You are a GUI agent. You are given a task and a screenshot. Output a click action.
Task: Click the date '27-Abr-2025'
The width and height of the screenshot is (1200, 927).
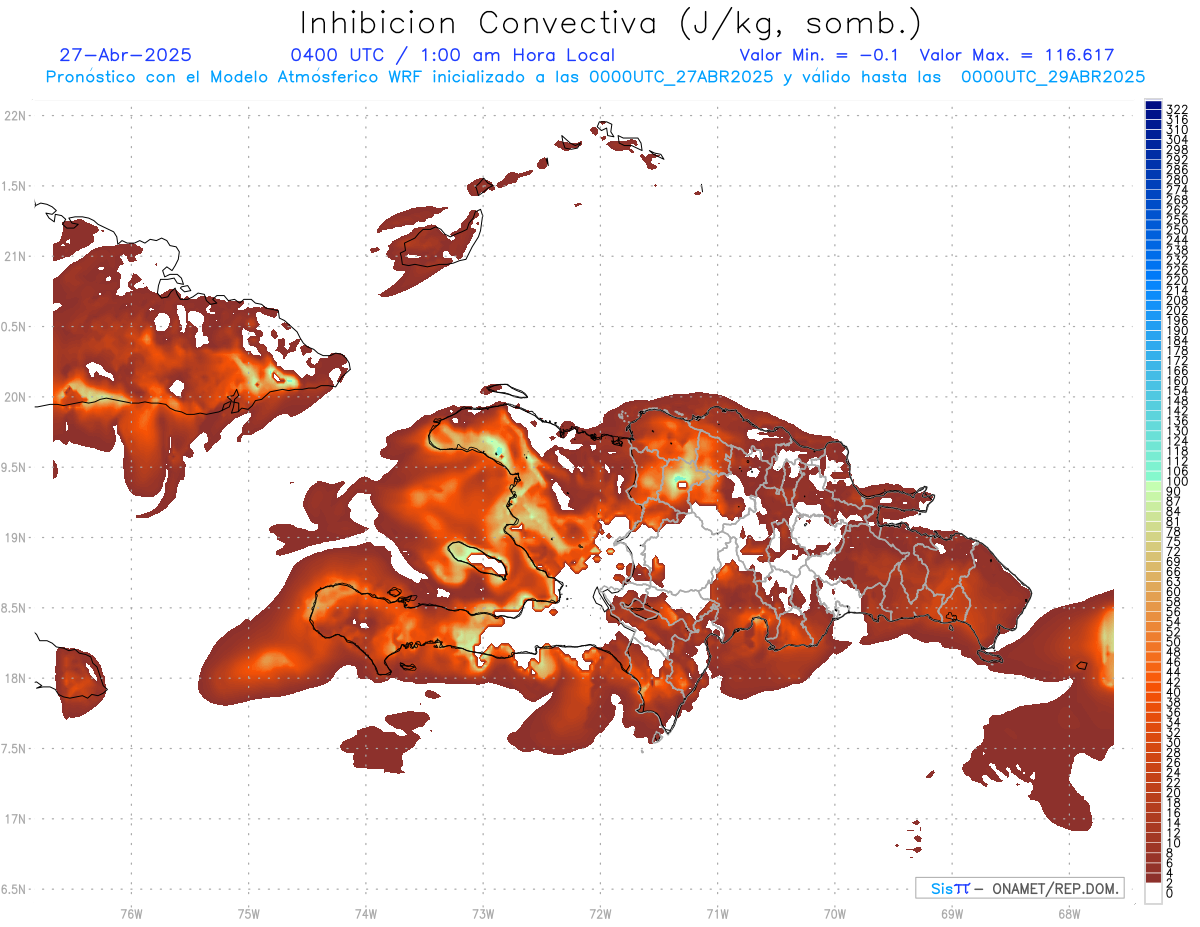point(126,55)
